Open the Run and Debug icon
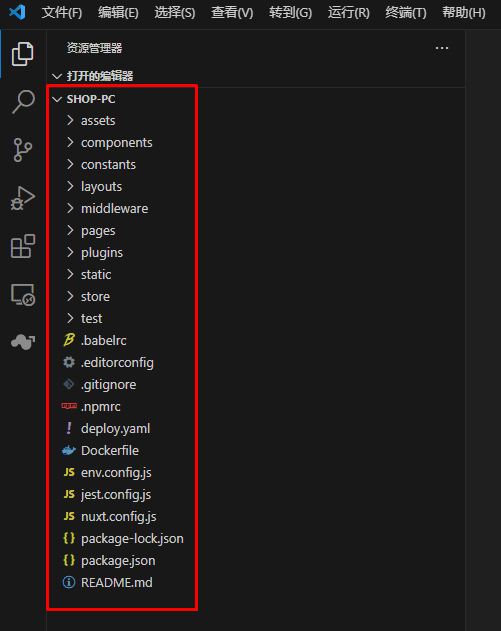This screenshot has width=501, height=631. 23,198
